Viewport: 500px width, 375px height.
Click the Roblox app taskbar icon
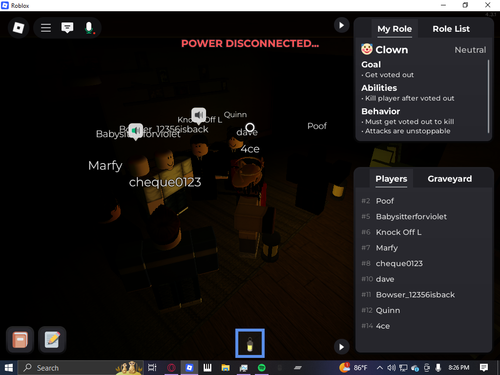pos(189,368)
